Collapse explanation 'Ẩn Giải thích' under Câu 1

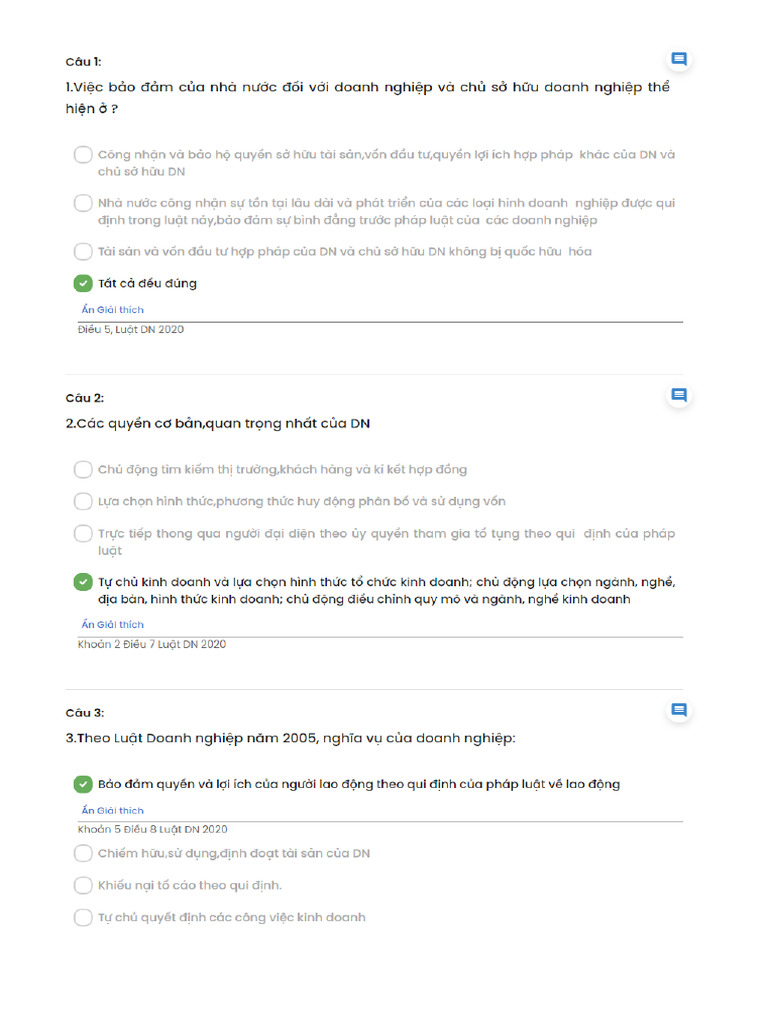point(112,310)
